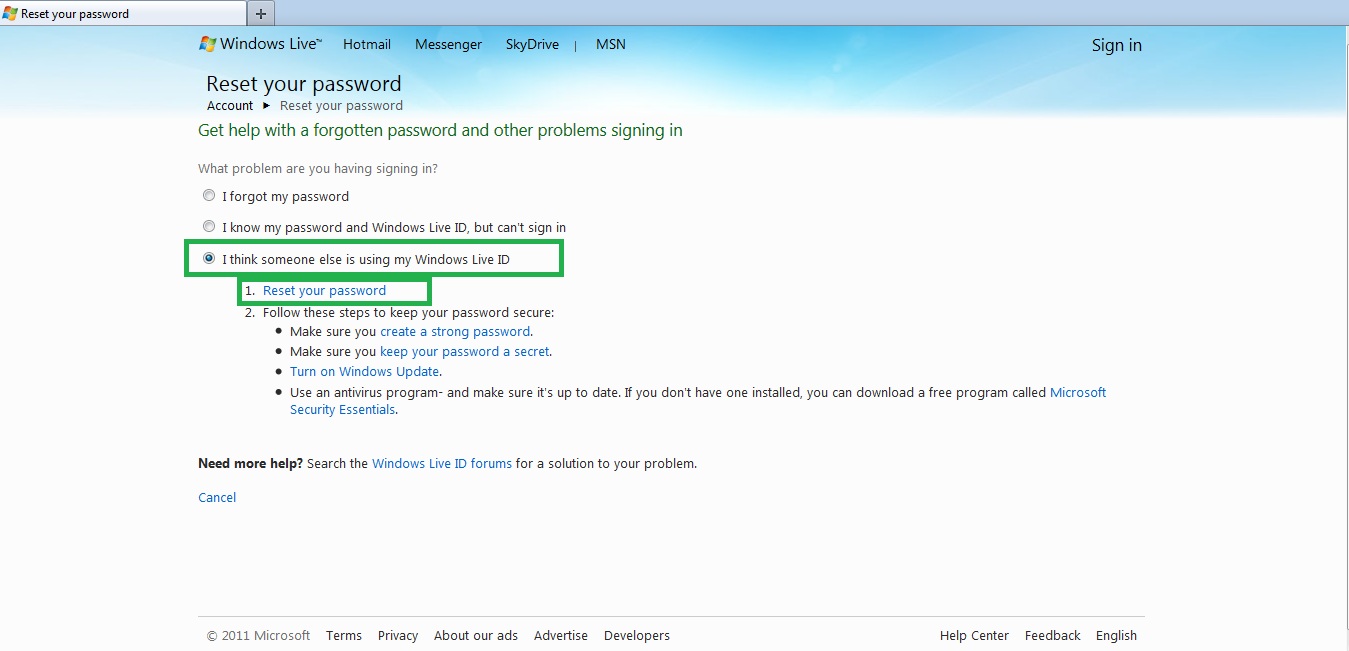Go to the Sign in page
Screen dimensions: 1349x651
[1116, 45]
